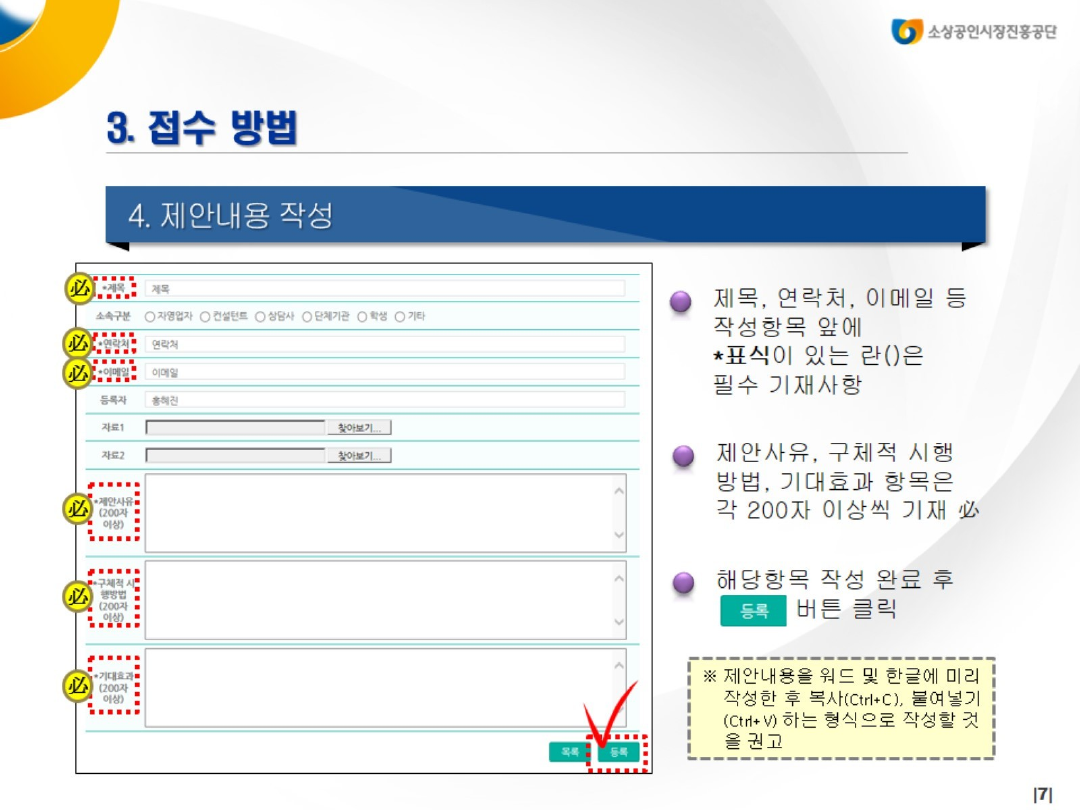This screenshot has width=1080, height=810.
Task: Click 찾아보기 button for 자료1
Action: (359, 428)
